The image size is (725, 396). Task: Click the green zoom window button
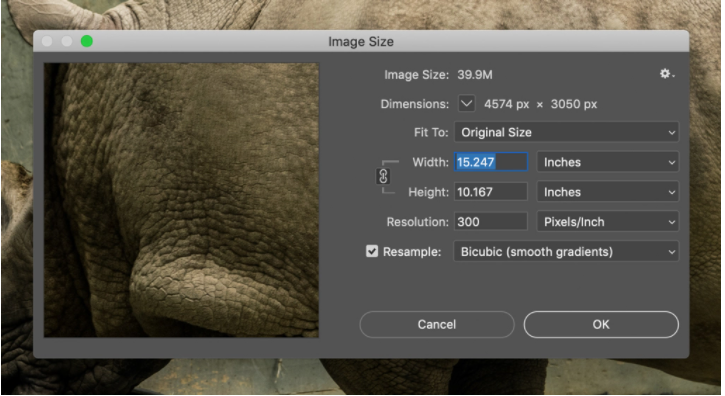point(86,42)
